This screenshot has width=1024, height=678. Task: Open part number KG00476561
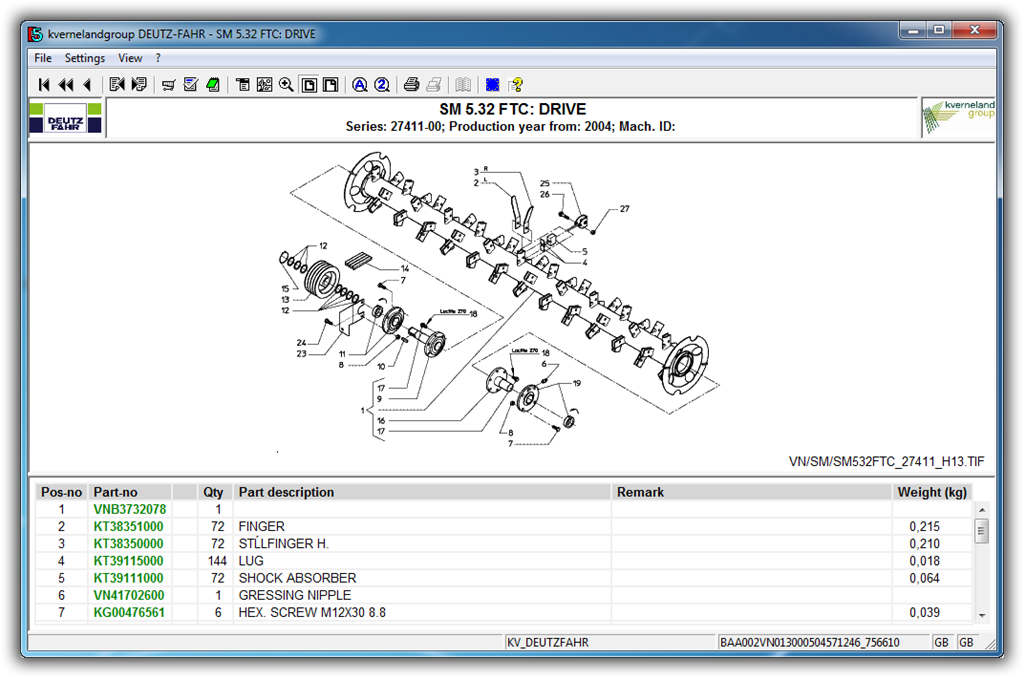point(129,613)
